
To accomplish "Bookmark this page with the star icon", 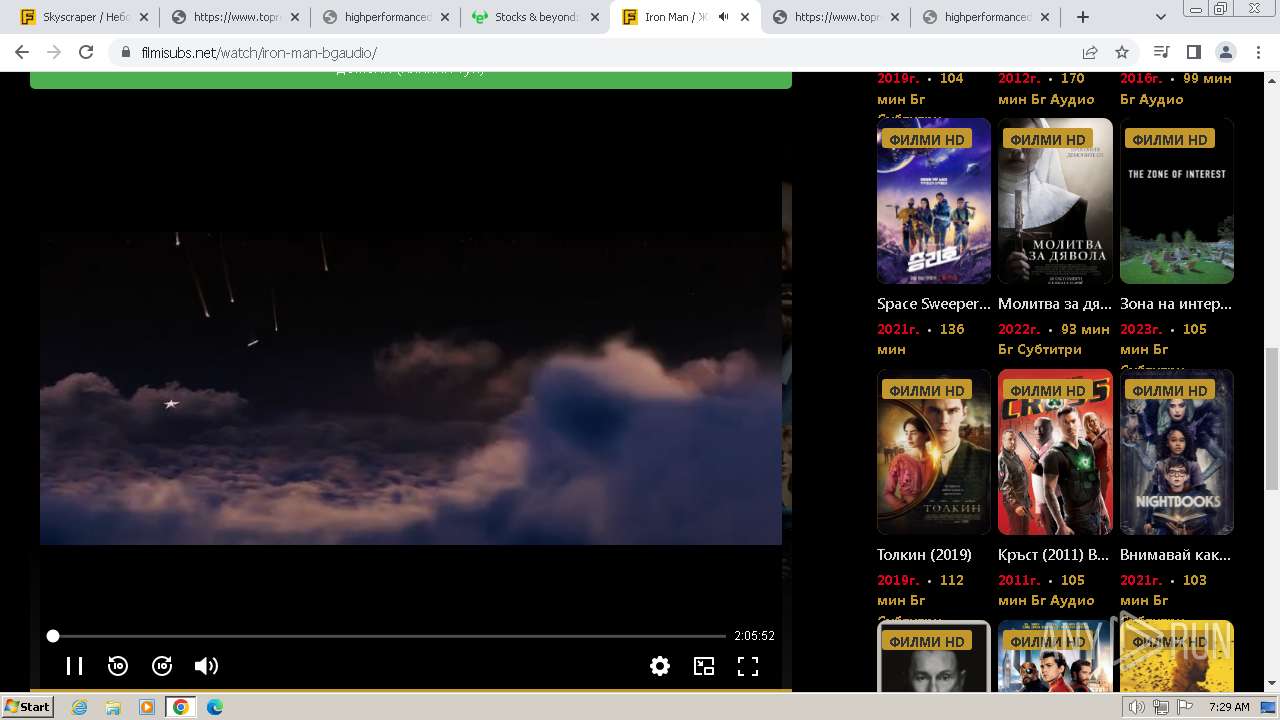I will click(1122, 52).
